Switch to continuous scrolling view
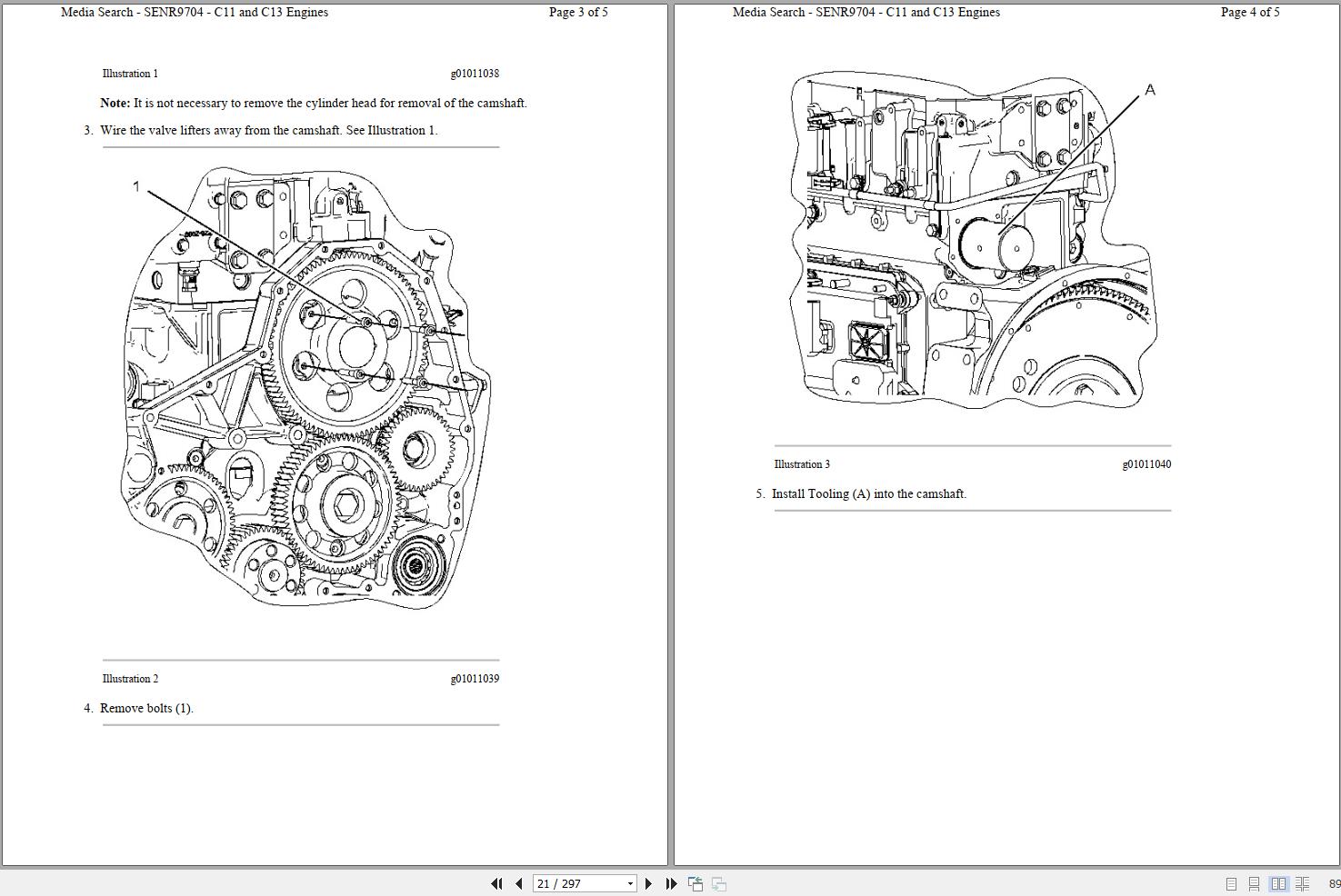This screenshot has width=1341, height=896. tap(1255, 882)
